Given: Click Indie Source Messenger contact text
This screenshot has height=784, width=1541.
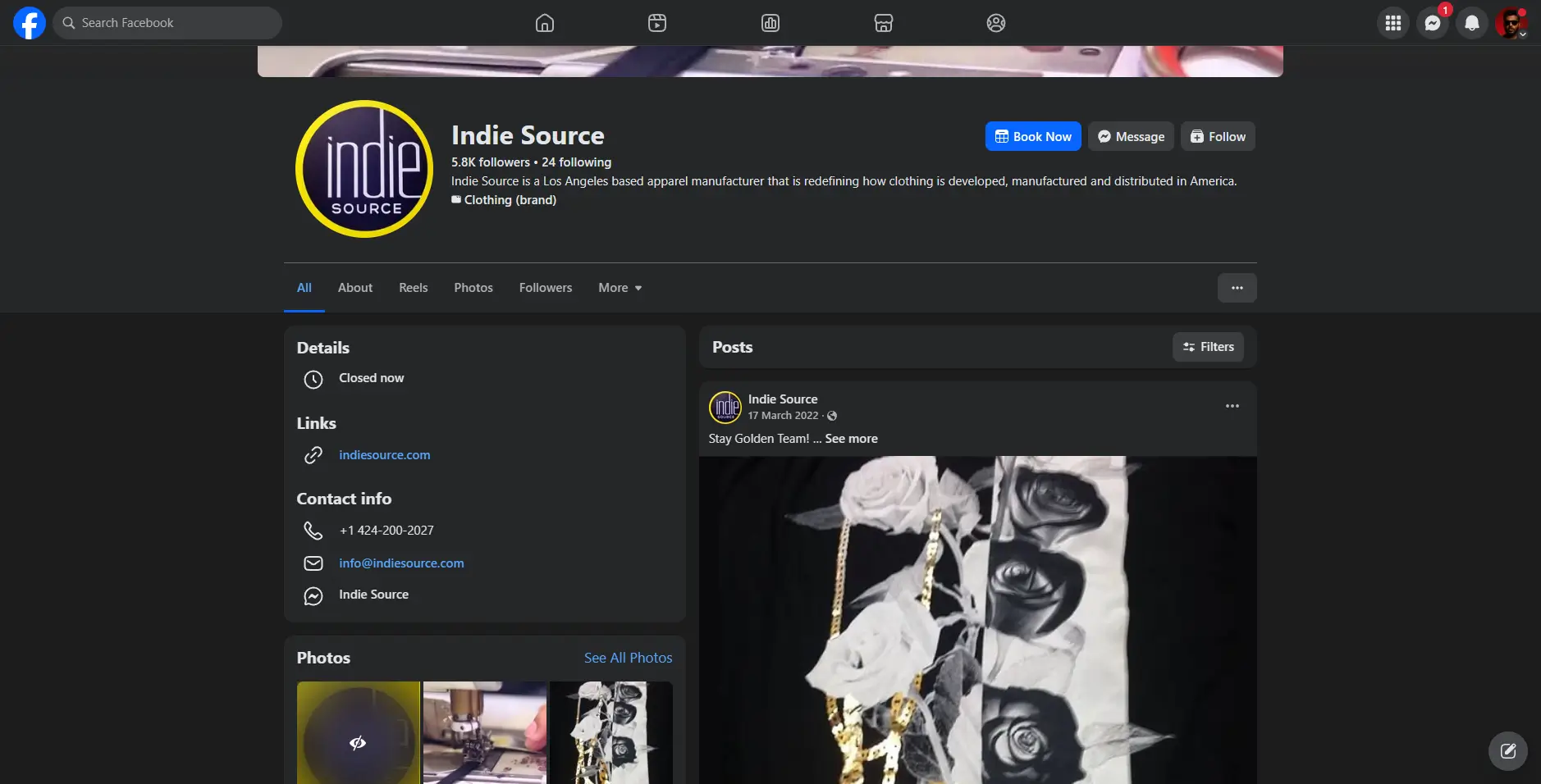Looking at the screenshot, I should coord(374,595).
